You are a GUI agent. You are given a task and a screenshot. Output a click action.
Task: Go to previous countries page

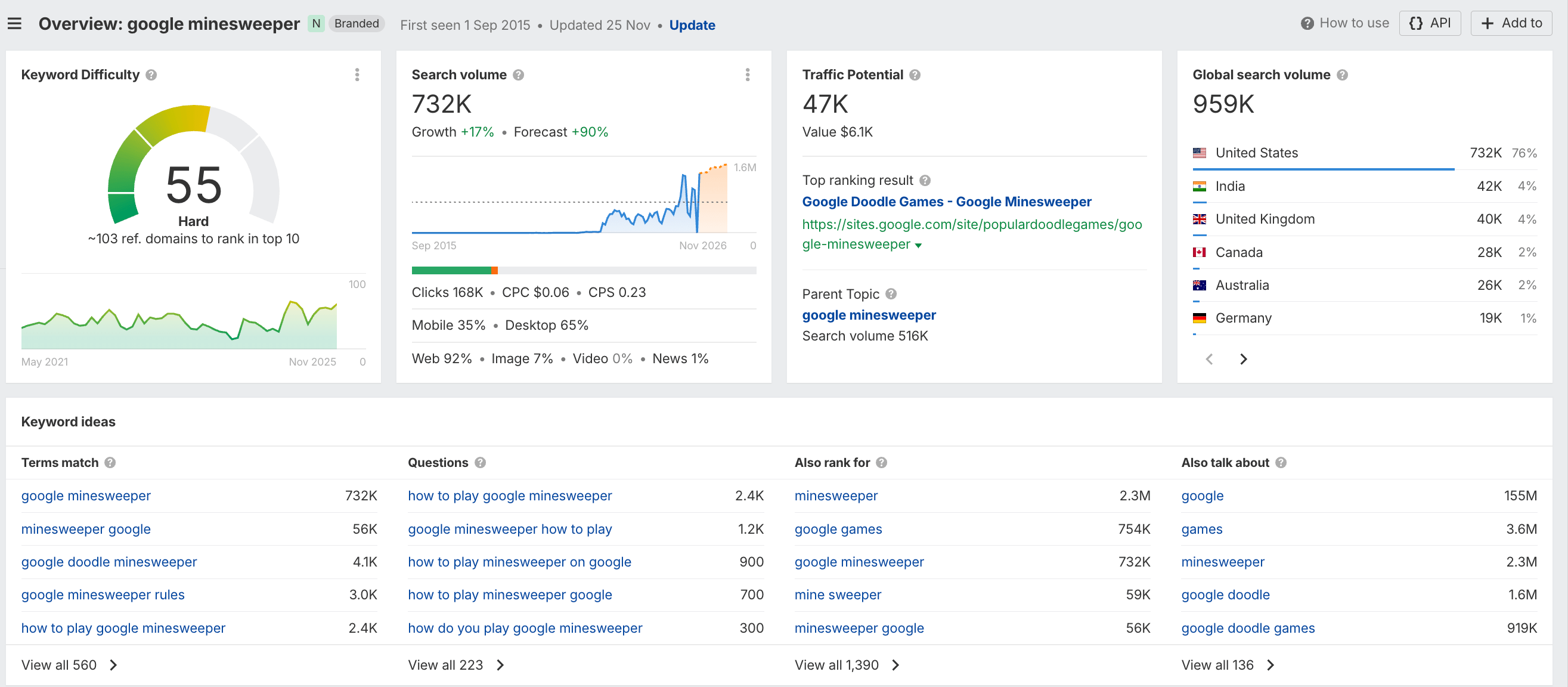pyautogui.click(x=1210, y=360)
